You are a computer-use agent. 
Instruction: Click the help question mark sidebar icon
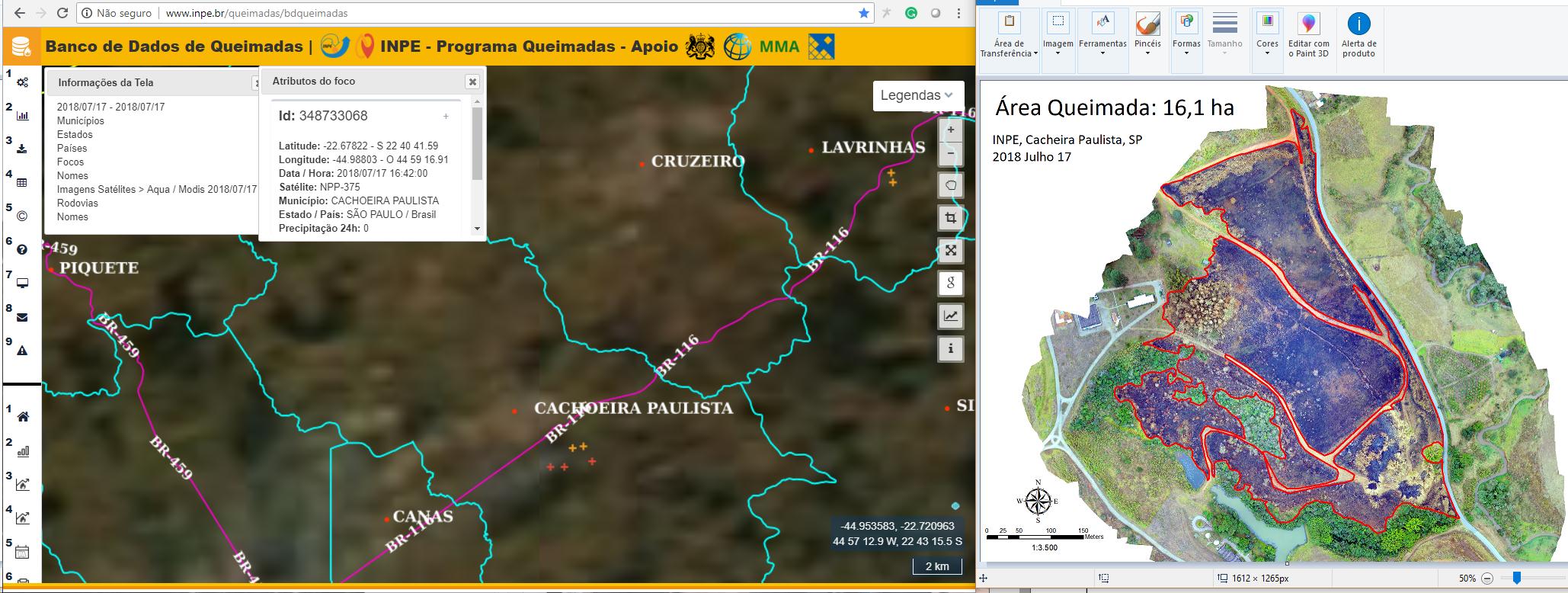coord(22,249)
